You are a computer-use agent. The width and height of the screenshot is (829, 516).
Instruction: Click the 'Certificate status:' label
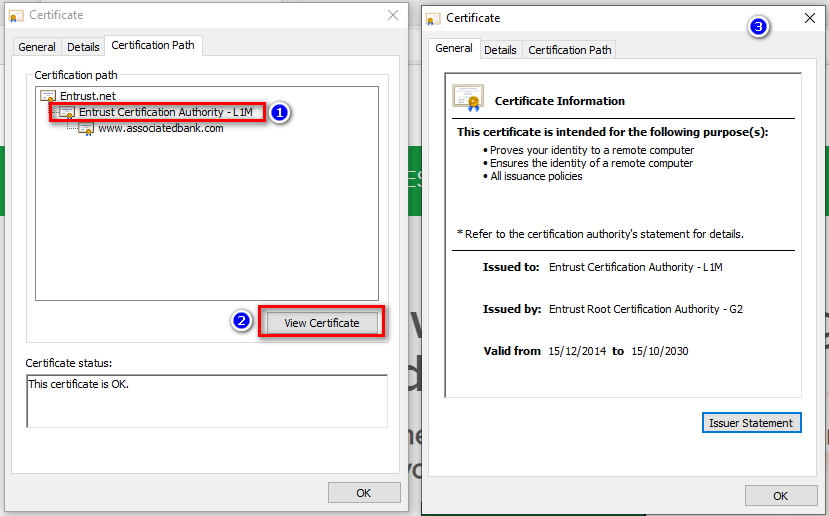pyautogui.click(x=69, y=363)
